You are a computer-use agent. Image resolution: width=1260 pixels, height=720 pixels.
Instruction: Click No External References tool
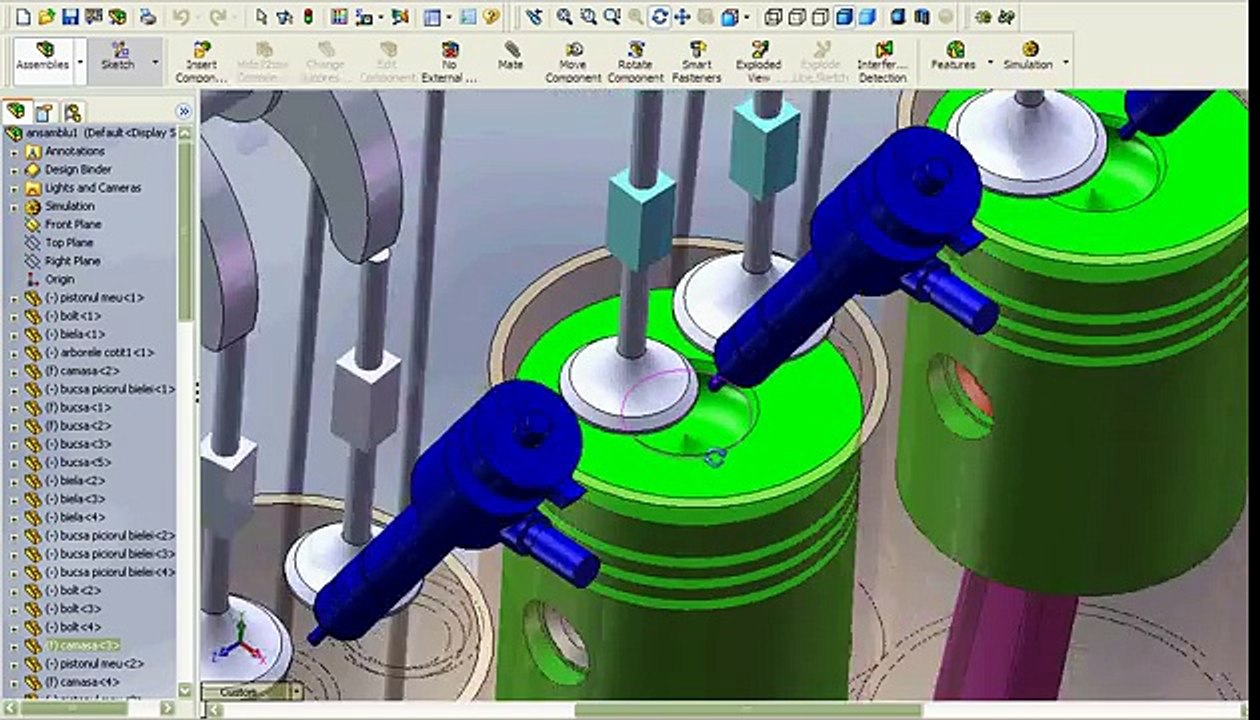pyautogui.click(x=449, y=62)
